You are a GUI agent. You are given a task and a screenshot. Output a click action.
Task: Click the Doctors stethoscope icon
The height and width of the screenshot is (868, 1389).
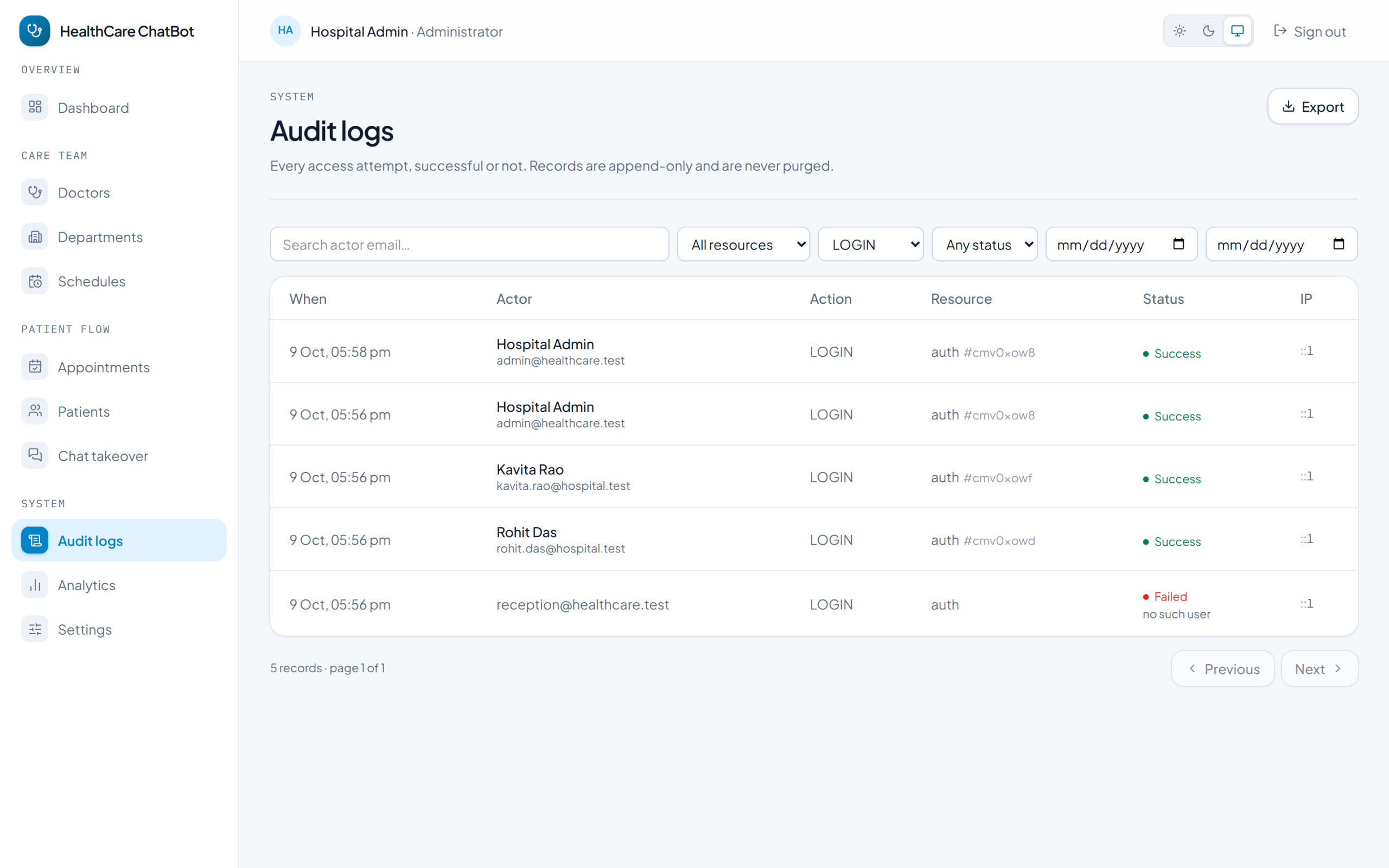[35, 192]
